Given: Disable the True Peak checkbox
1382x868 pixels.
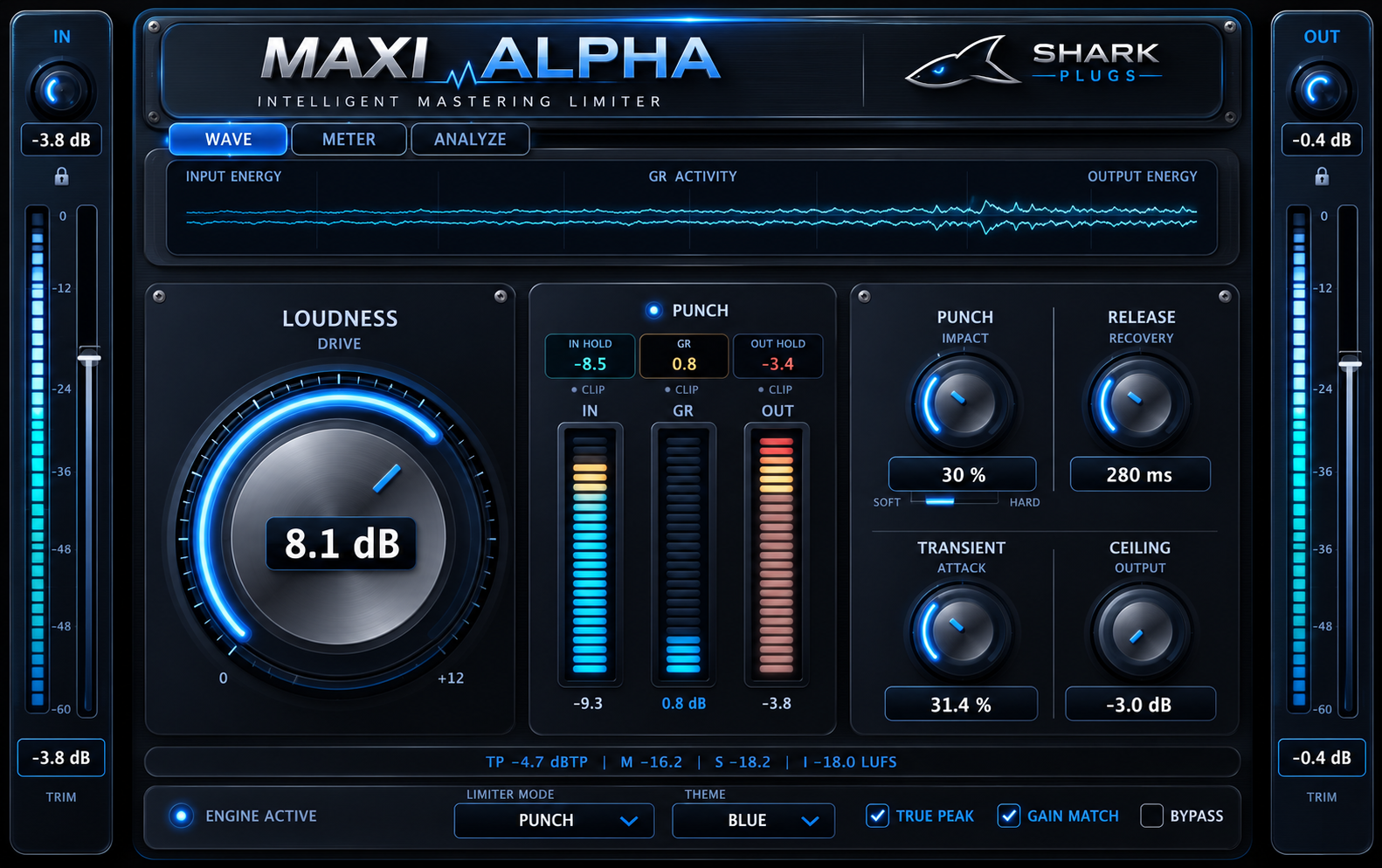Looking at the screenshot, I should tap(877, 816).
